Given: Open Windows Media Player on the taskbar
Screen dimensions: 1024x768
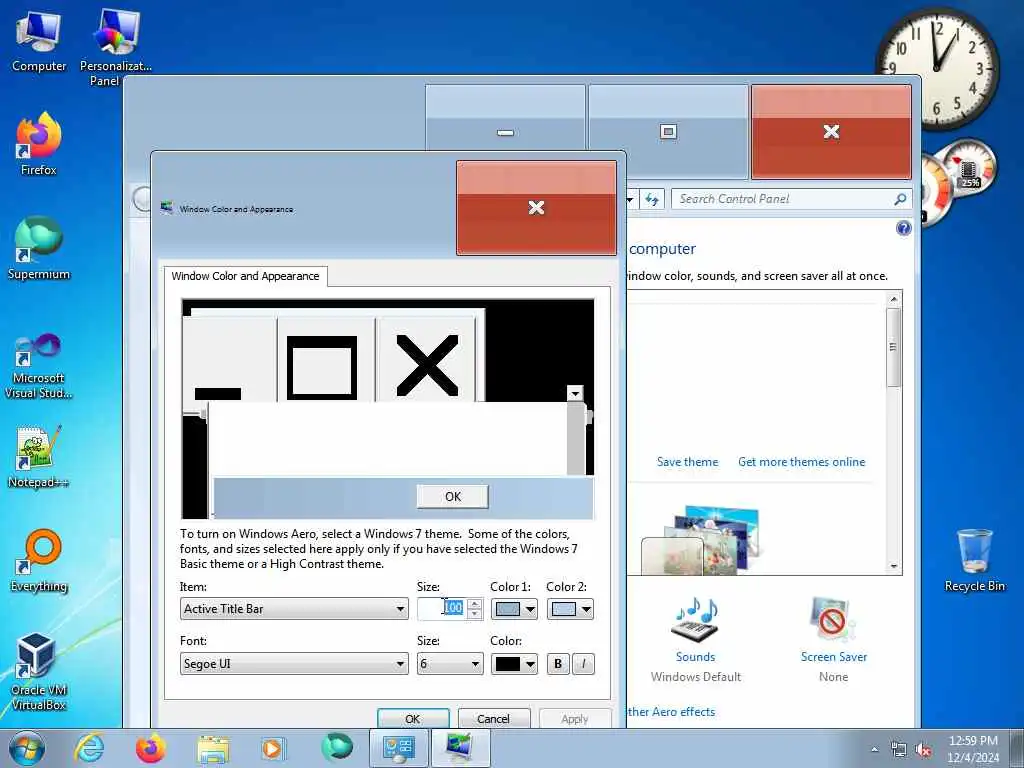Looking at the screenshot, I should [x=272, y=748].
